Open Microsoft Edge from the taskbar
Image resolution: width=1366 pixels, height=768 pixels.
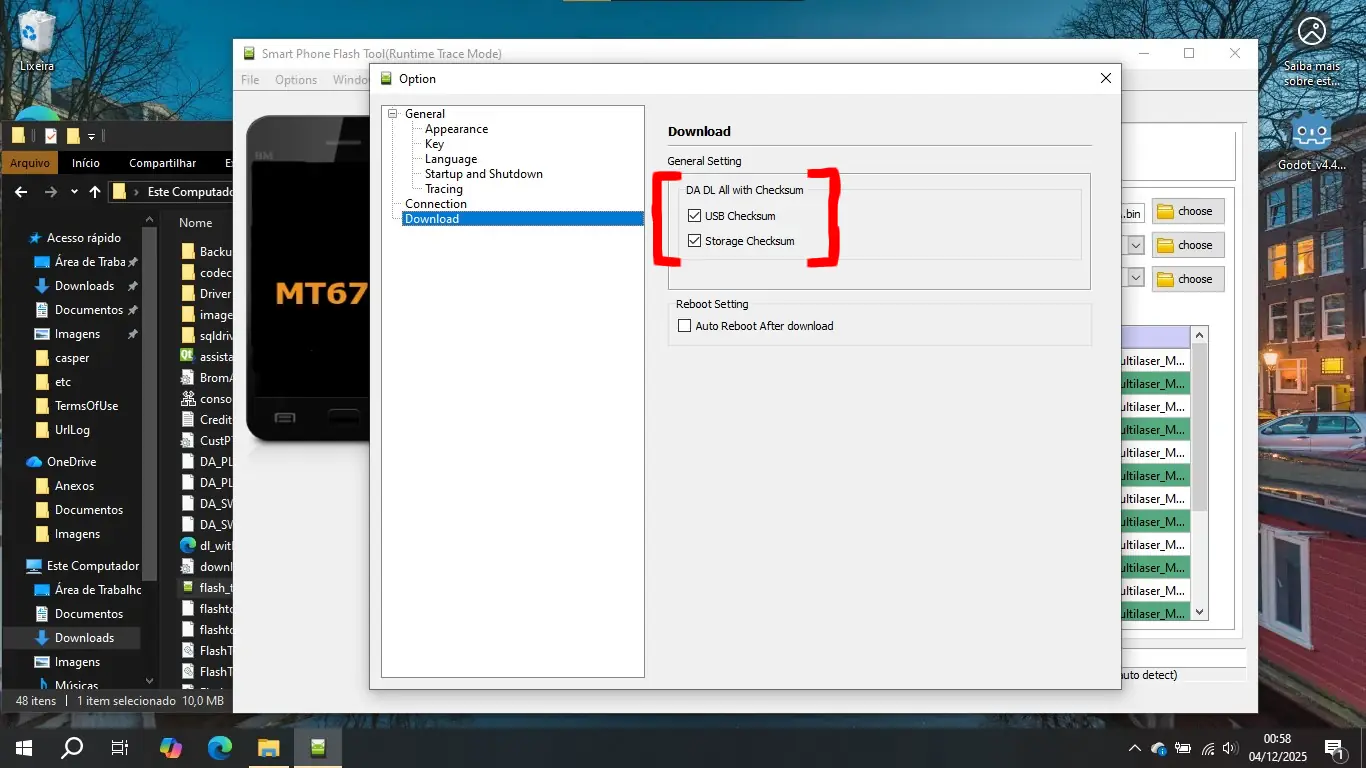220,747
